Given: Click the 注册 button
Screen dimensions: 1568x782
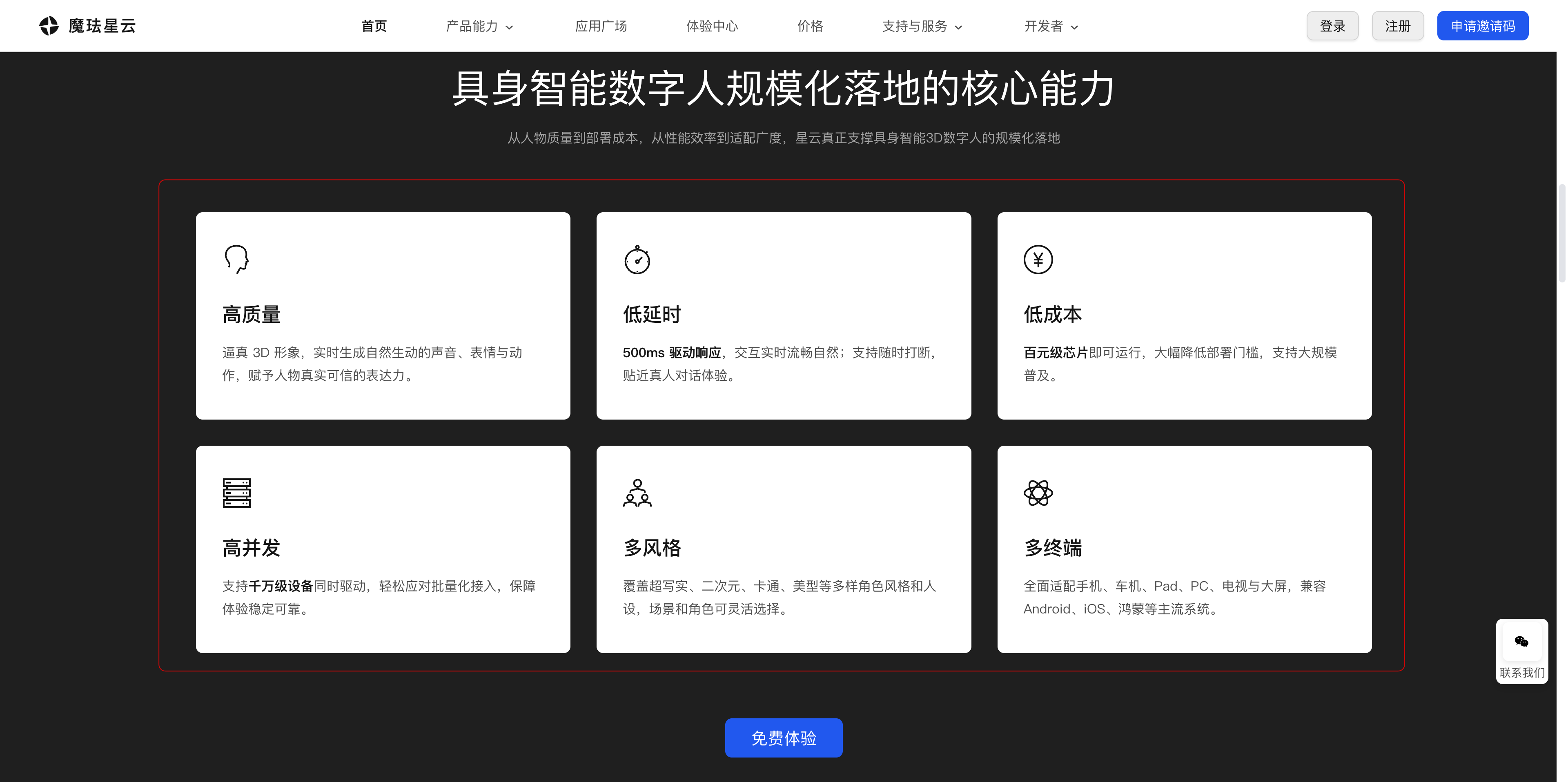Looking at the screenshot, I should (1398, 26).
